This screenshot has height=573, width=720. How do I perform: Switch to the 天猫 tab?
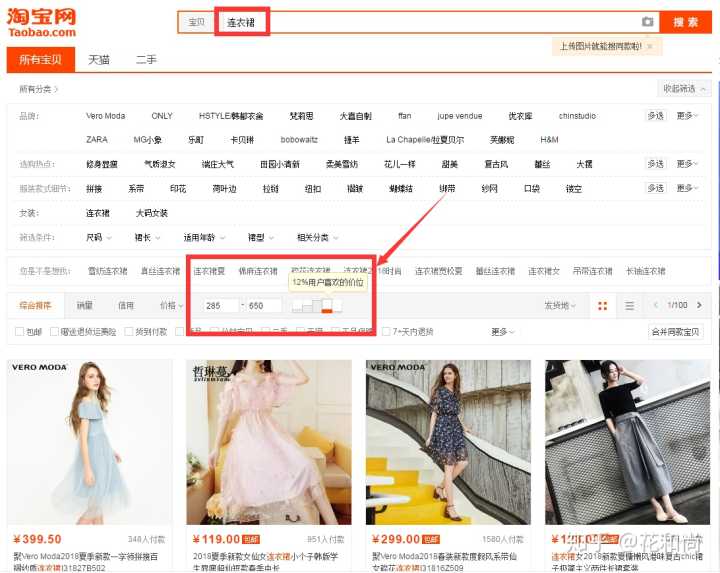99,60
